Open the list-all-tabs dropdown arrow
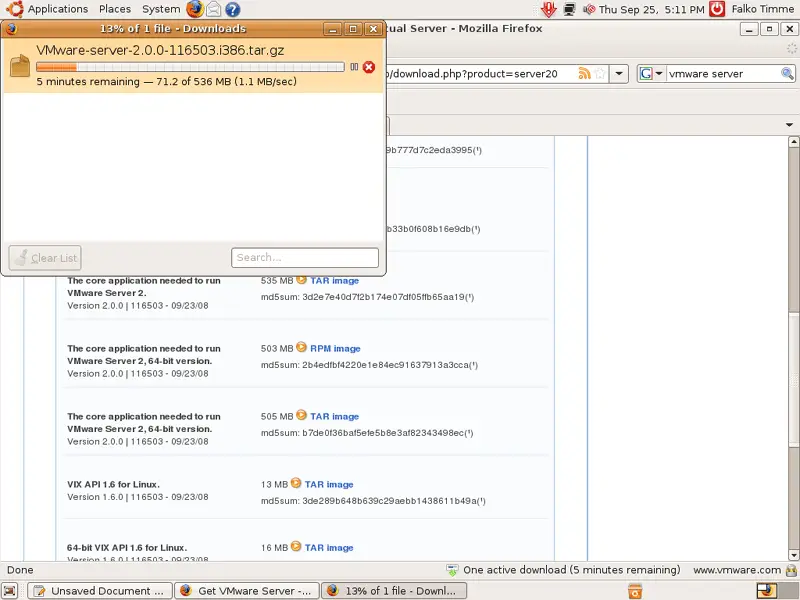The width and height of the screenshot is (800, 600). (789, 125)
